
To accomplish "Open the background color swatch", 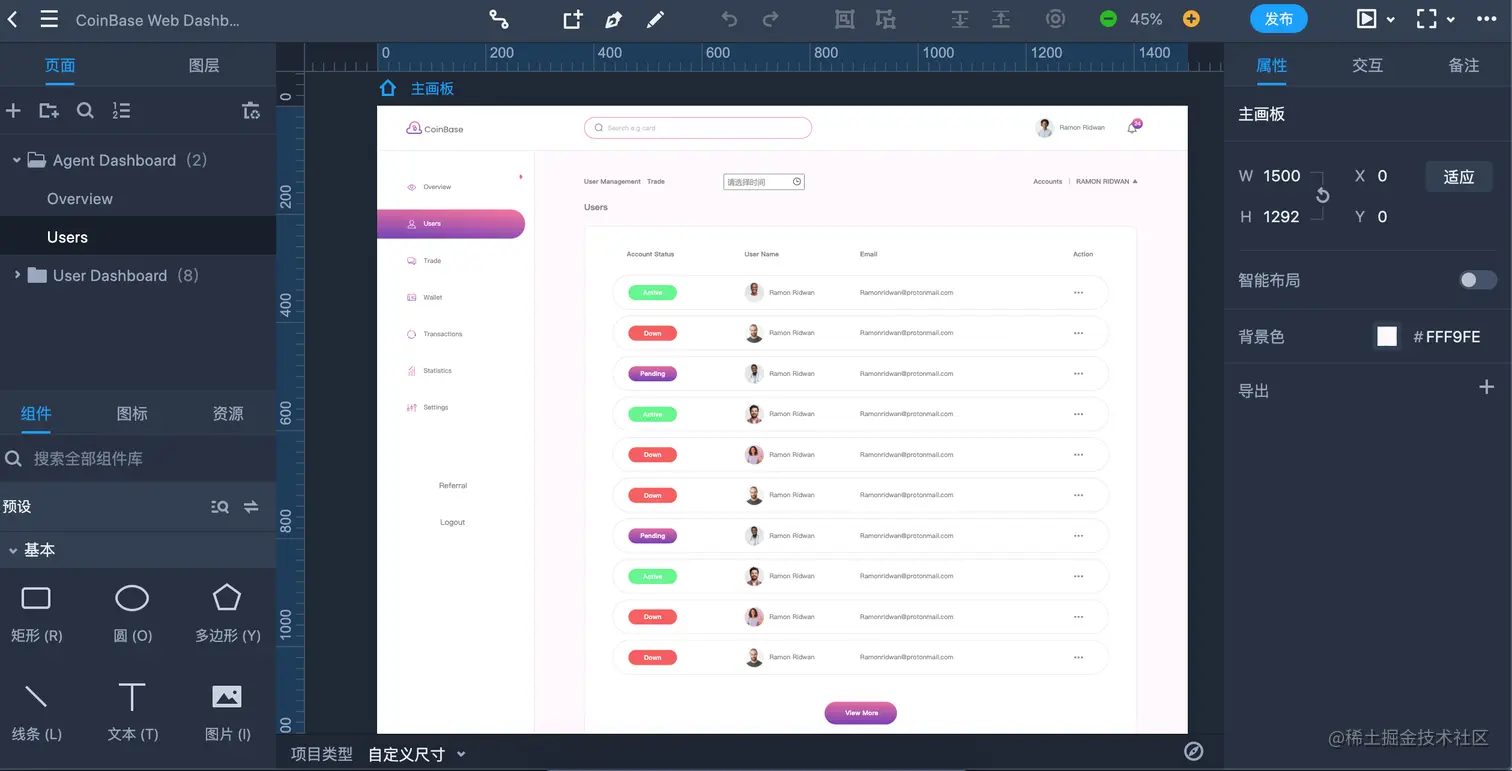I will [1387, 337].
